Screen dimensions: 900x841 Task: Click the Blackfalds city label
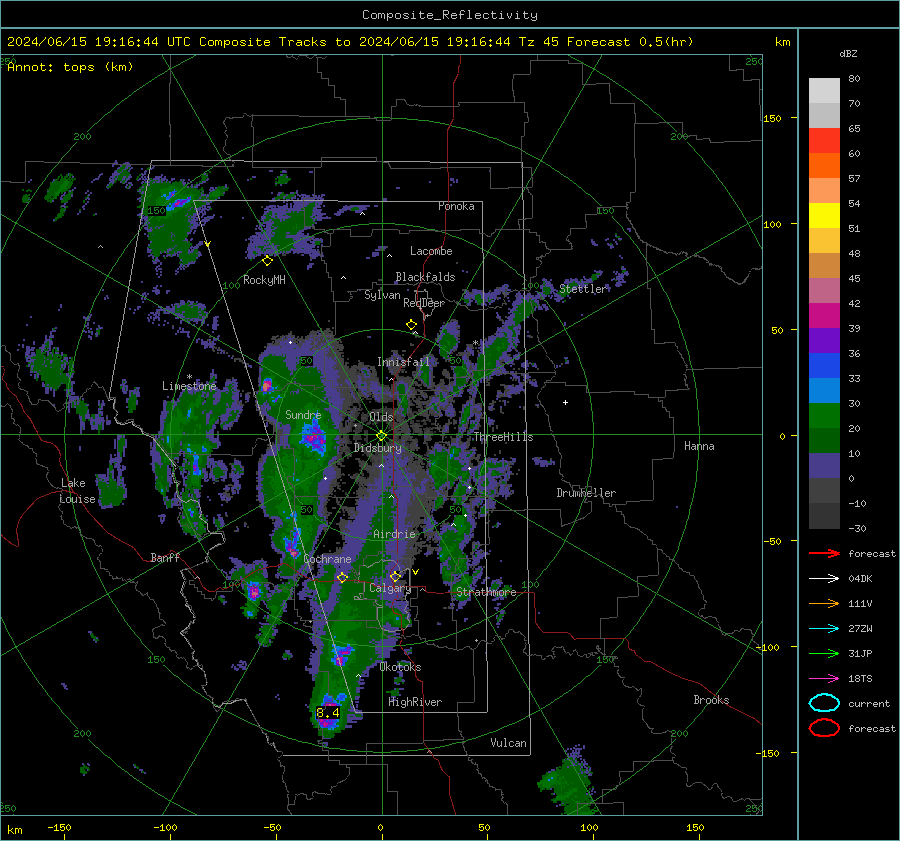point(425,277)
